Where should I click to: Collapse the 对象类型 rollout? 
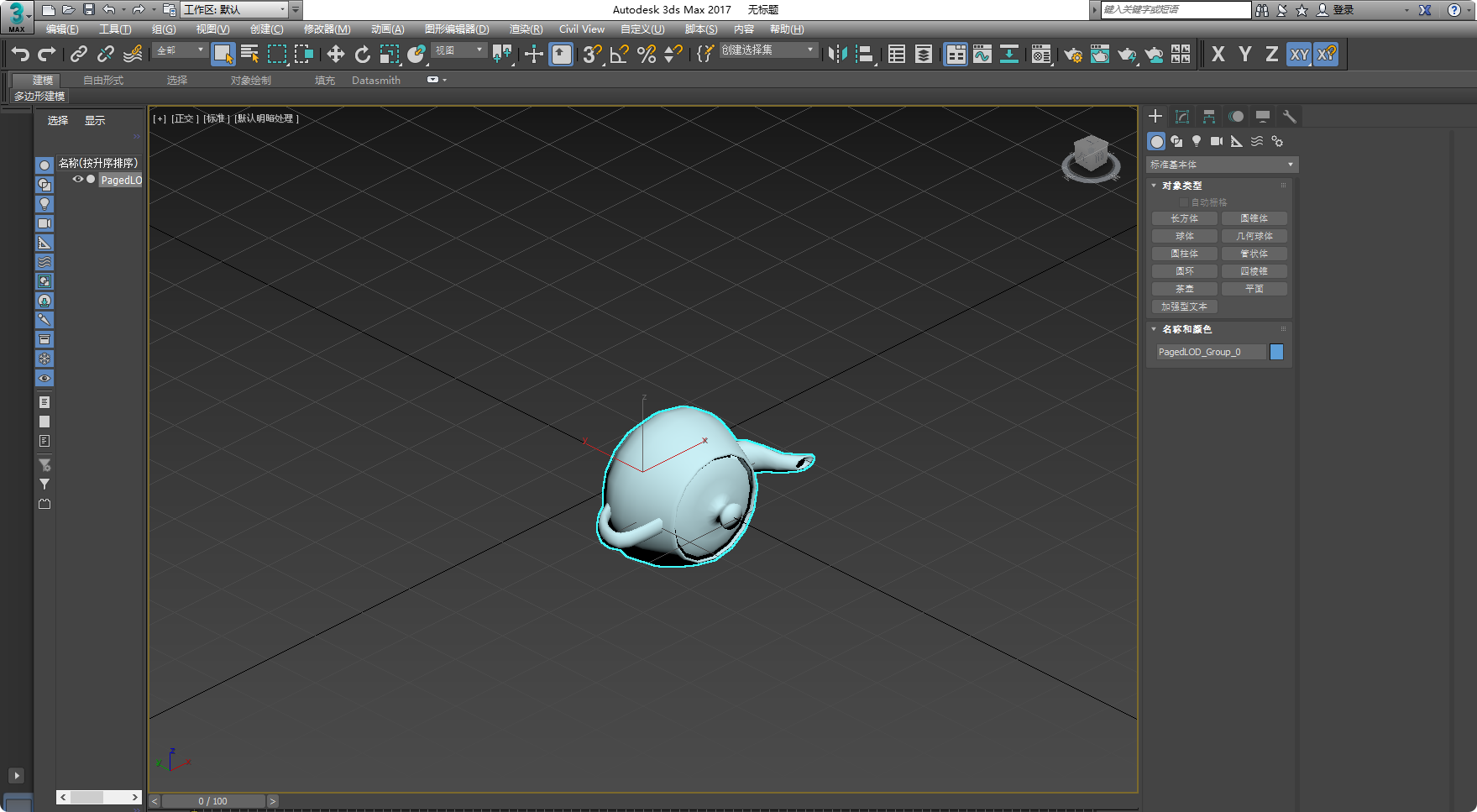[x=1181, y=186]
